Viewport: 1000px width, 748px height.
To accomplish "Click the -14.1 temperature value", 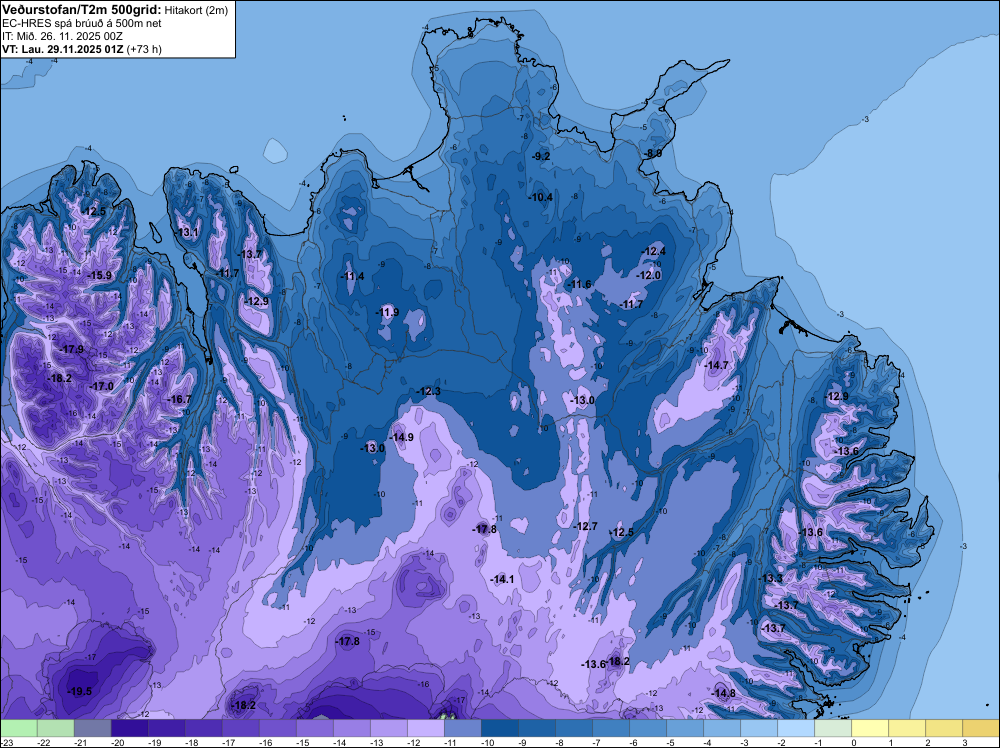I will coord(503,579).
